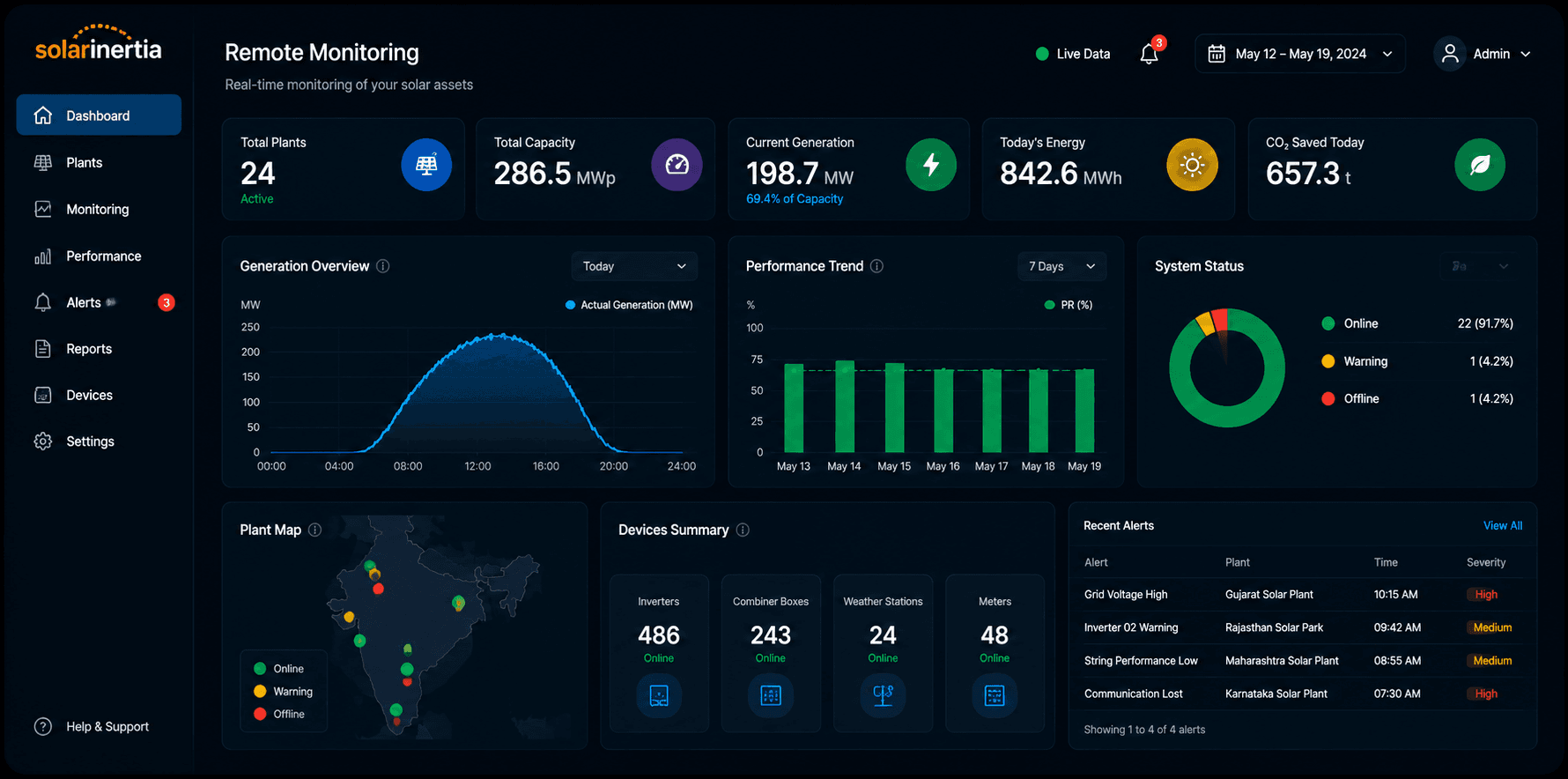The image size is (1568, 779).
Task: Click the Inverters device icon
Action: (659, 695)
